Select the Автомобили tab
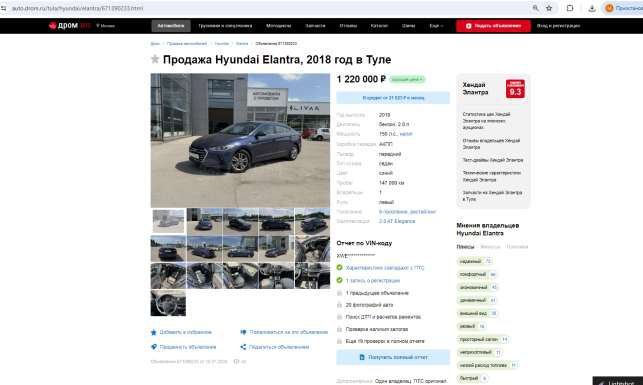This screenshot has height=385, width=643. (x=171, y=26)
